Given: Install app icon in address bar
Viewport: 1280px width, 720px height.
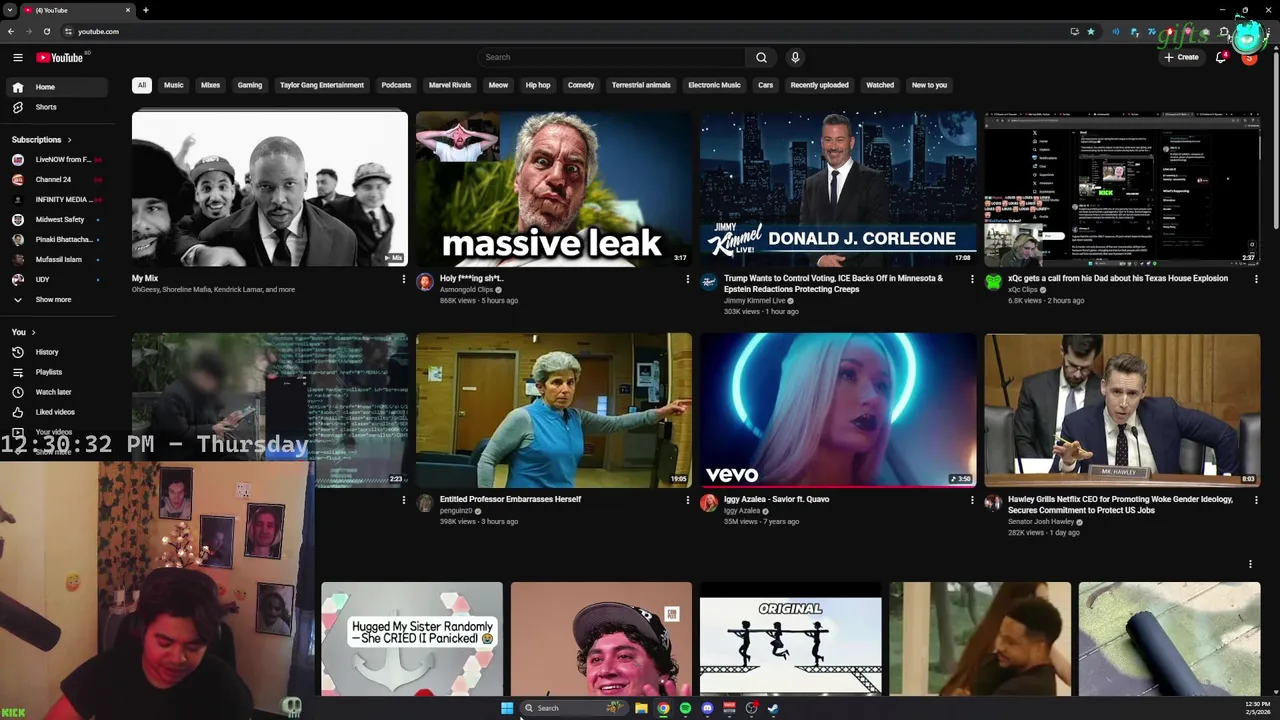Looking at the screenshot, I should pos(1075,31).
